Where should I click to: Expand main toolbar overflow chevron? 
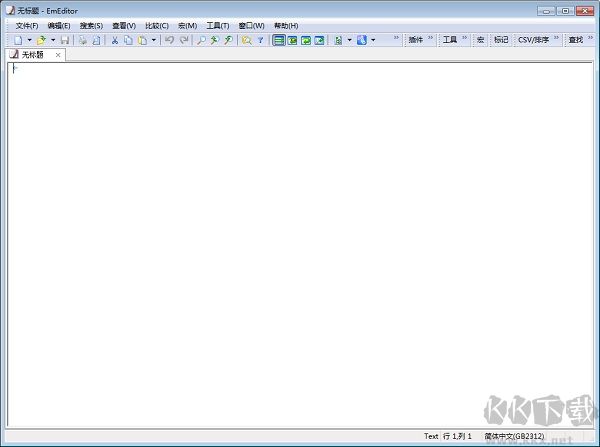click(396, 38)
